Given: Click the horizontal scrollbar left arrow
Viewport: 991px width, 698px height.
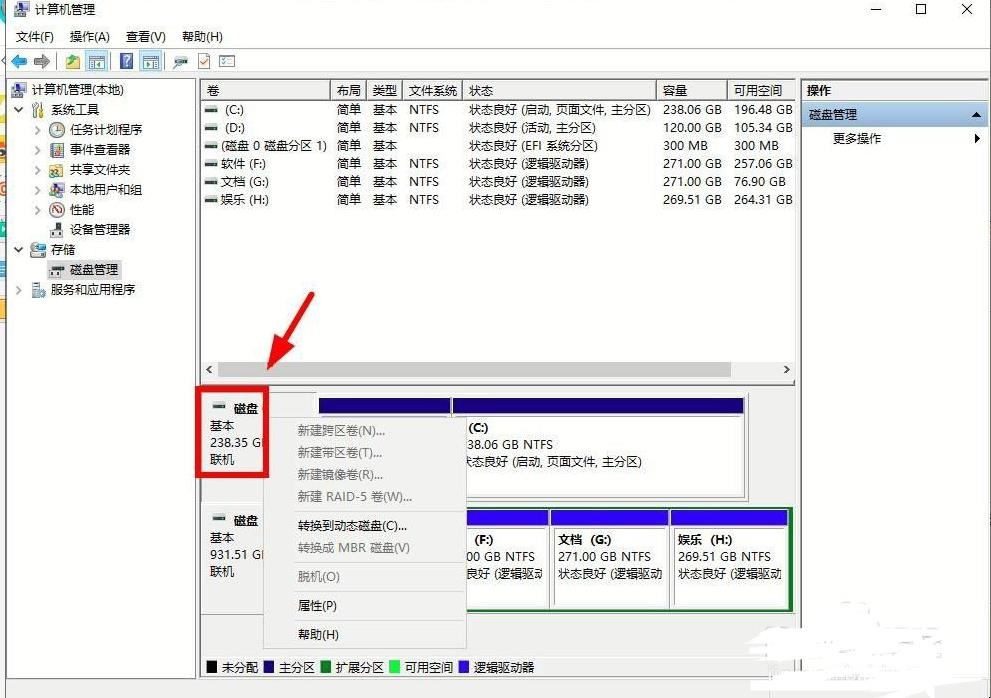Looking at the screenshot, I should click(210, 369).
